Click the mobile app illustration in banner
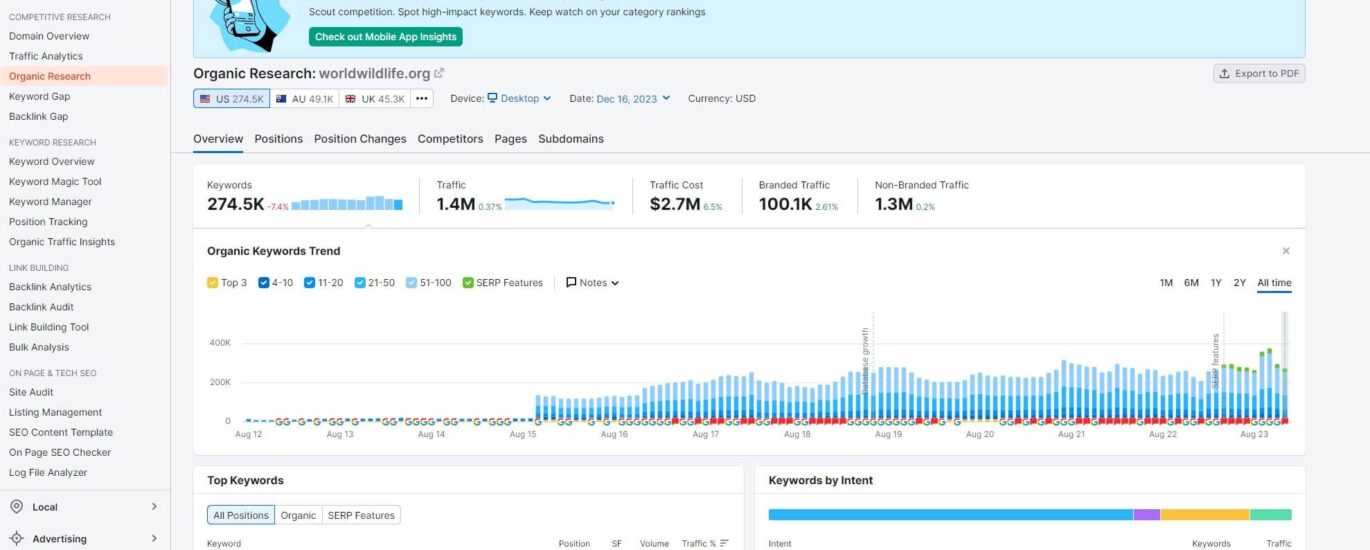The width and height of the screenshot is (1370, 550). click(249, 24)
